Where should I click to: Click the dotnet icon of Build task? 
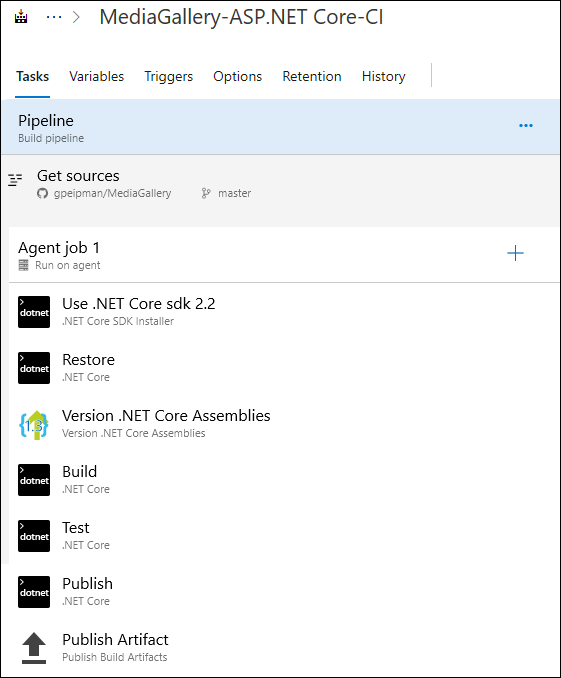[34, 480]
